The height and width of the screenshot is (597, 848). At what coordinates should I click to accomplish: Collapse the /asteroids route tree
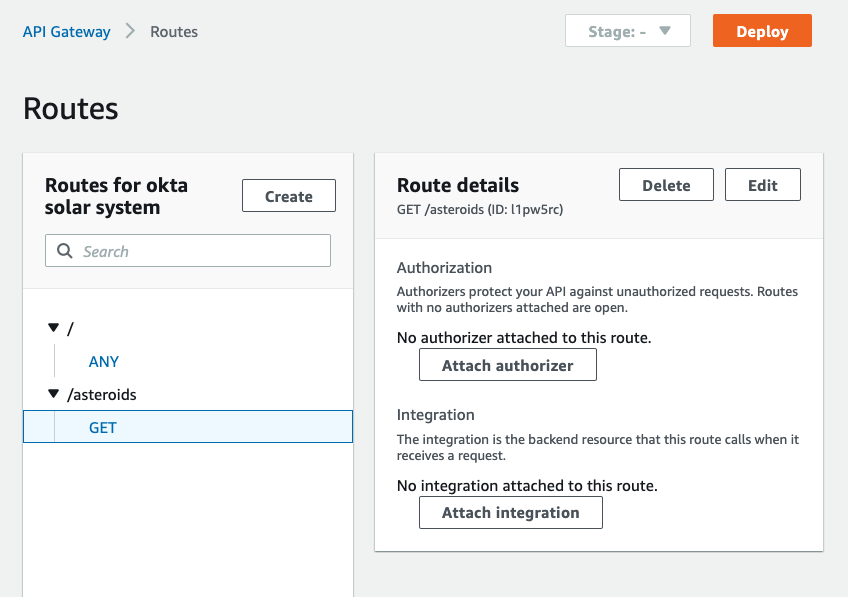click(x=53, y=394)
